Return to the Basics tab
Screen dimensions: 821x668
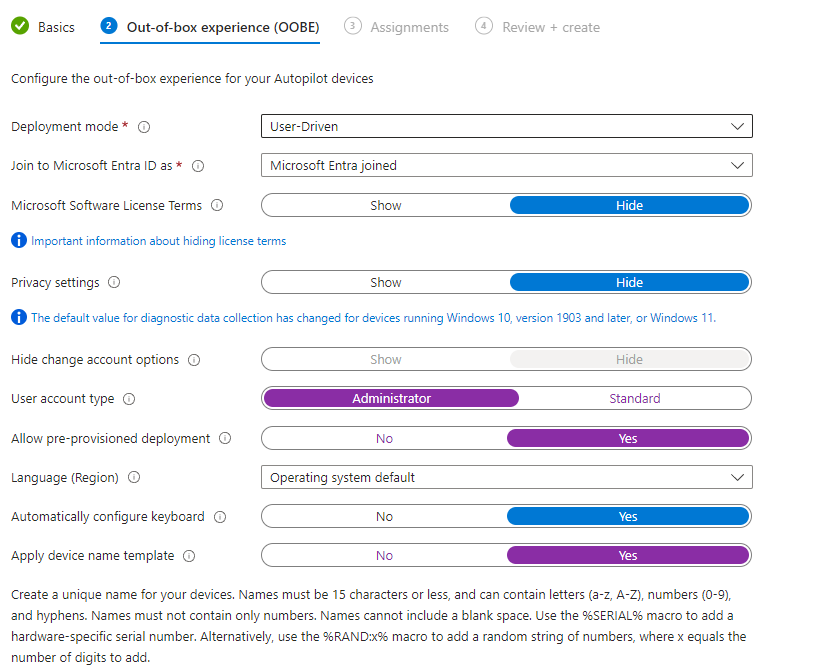pos(43,27)
